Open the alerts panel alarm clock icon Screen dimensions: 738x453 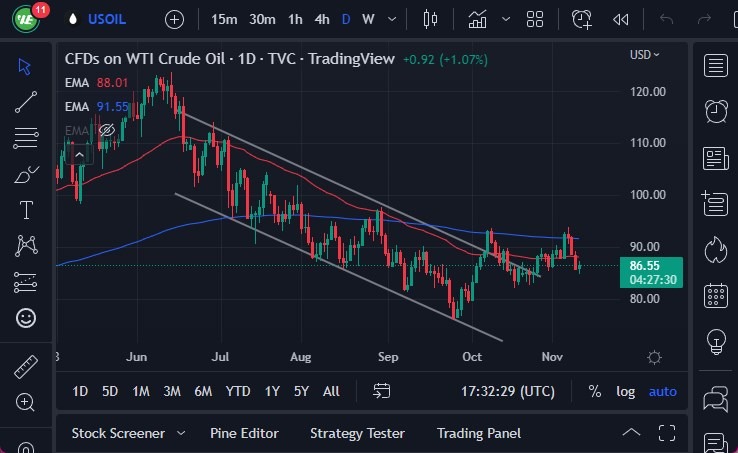(715, 111)
